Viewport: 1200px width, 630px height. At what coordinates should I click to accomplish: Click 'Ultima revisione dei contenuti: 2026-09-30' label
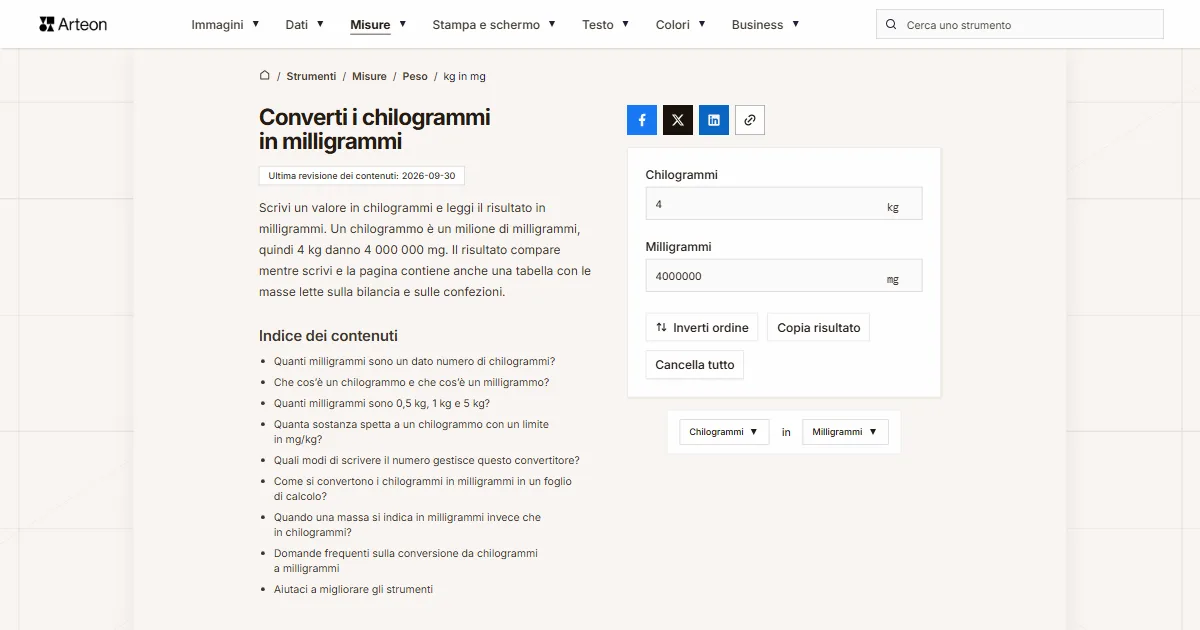tap(362, 175)
